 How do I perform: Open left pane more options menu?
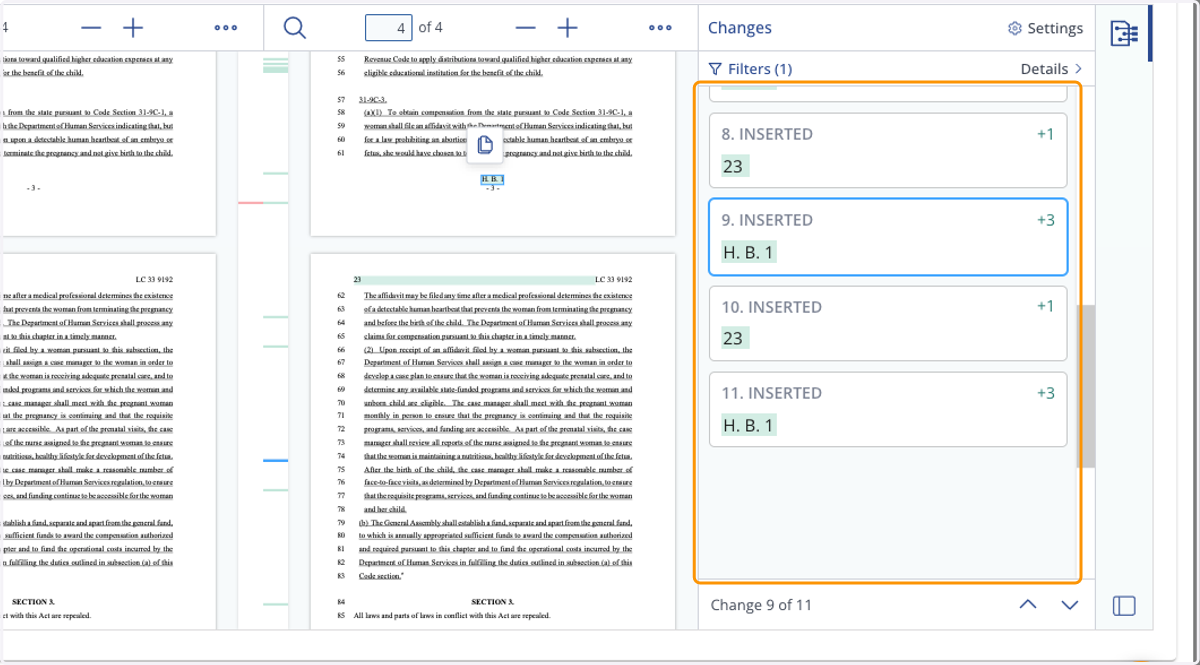pyautogui.click(x=226, y=28)
